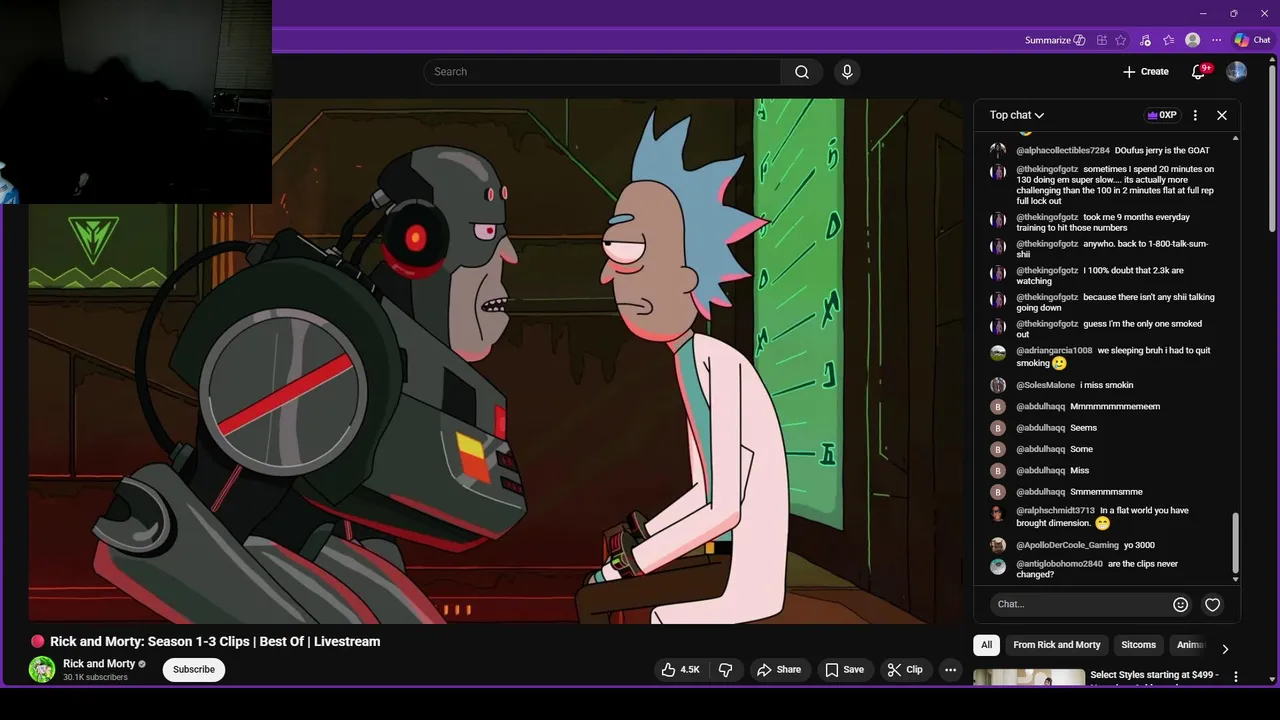
Task: Focus the YouTube search box
Action: [x=602, y=72]
